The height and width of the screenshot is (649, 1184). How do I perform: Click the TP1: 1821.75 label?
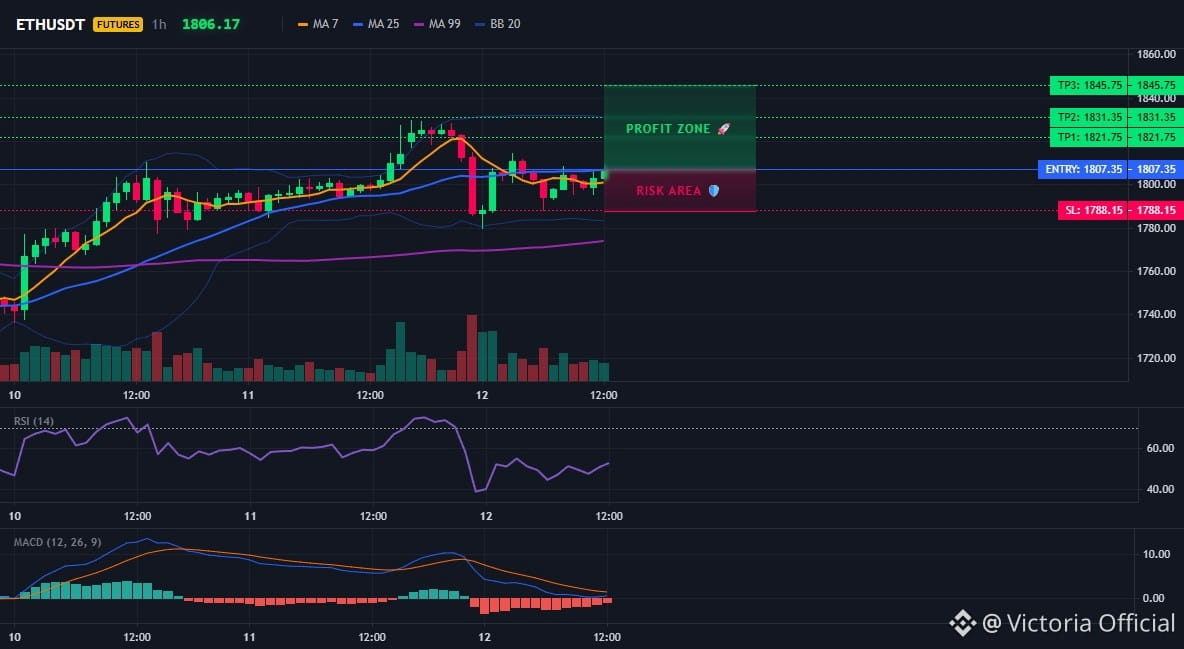(1089, 138)
